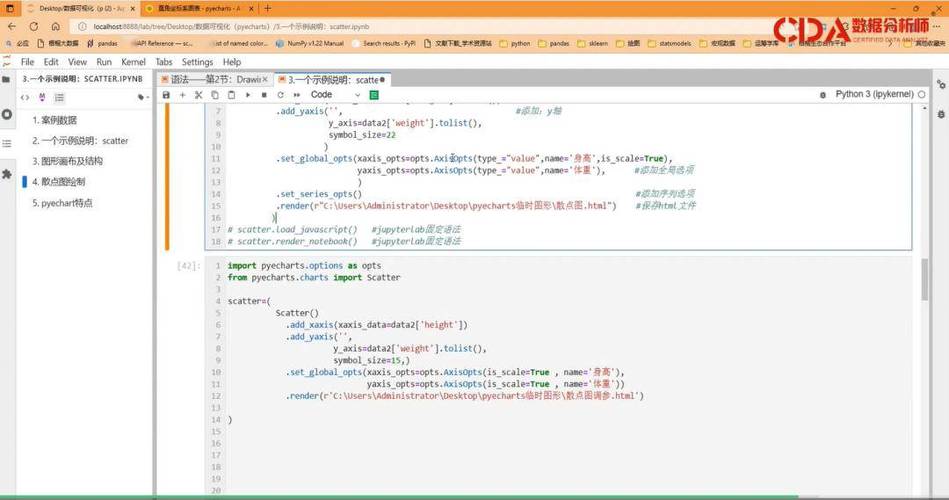
Task: Close the 语法 Drawing notebook tab
Action: [264, 79]
